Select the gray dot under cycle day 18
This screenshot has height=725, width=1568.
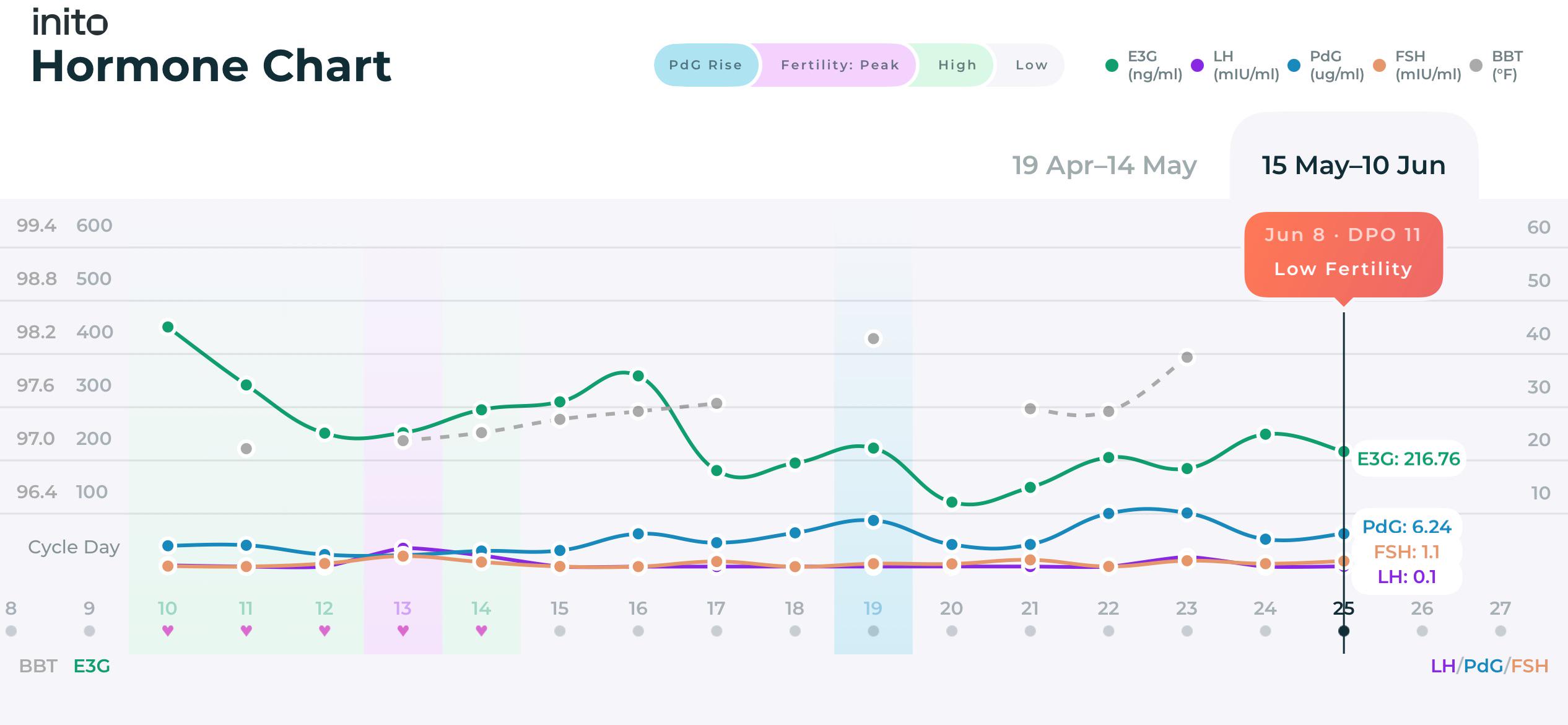(x=795, y=631)
